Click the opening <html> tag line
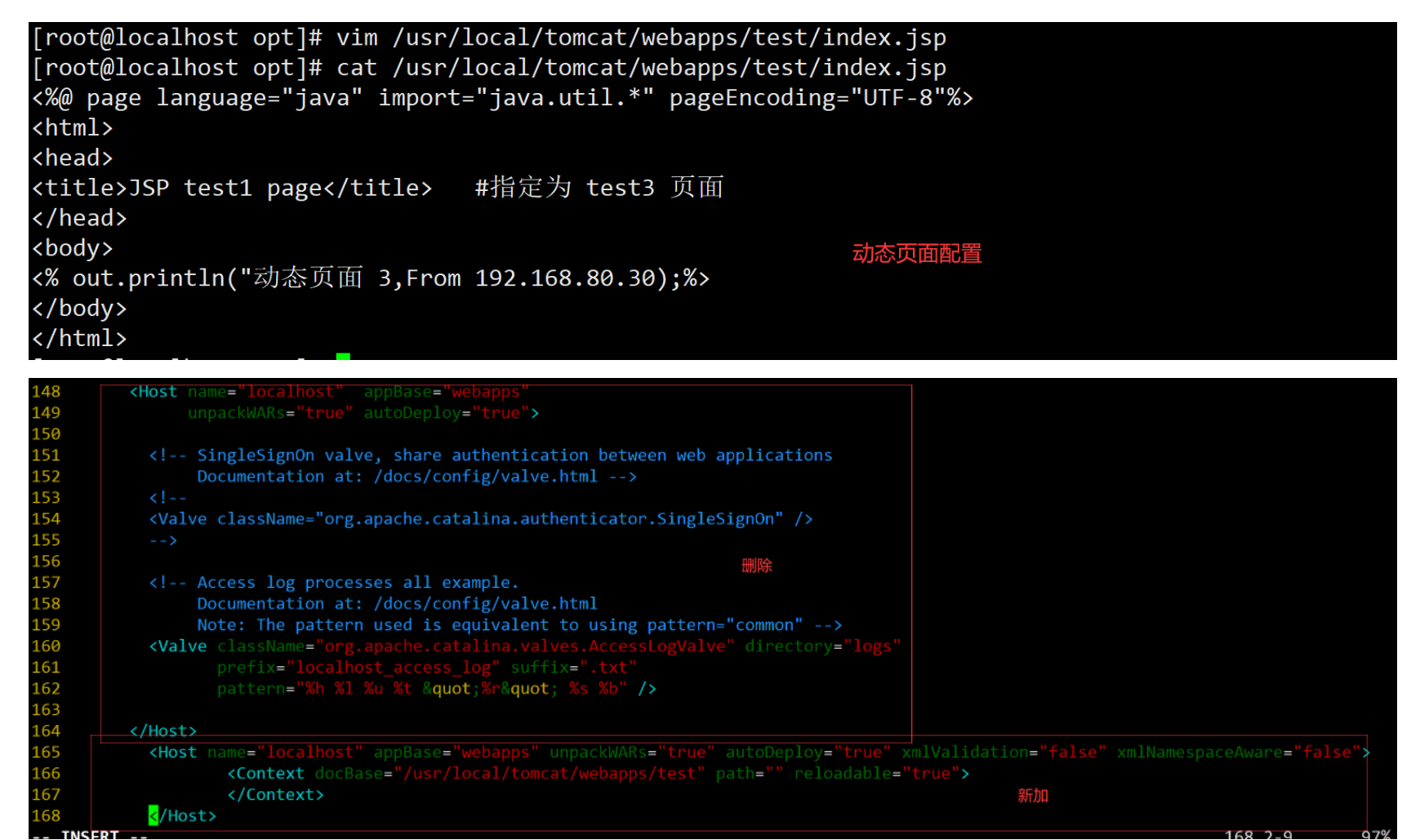Image resolution: width=1411 pixels, height=840 pixels. tap(72, 128)
